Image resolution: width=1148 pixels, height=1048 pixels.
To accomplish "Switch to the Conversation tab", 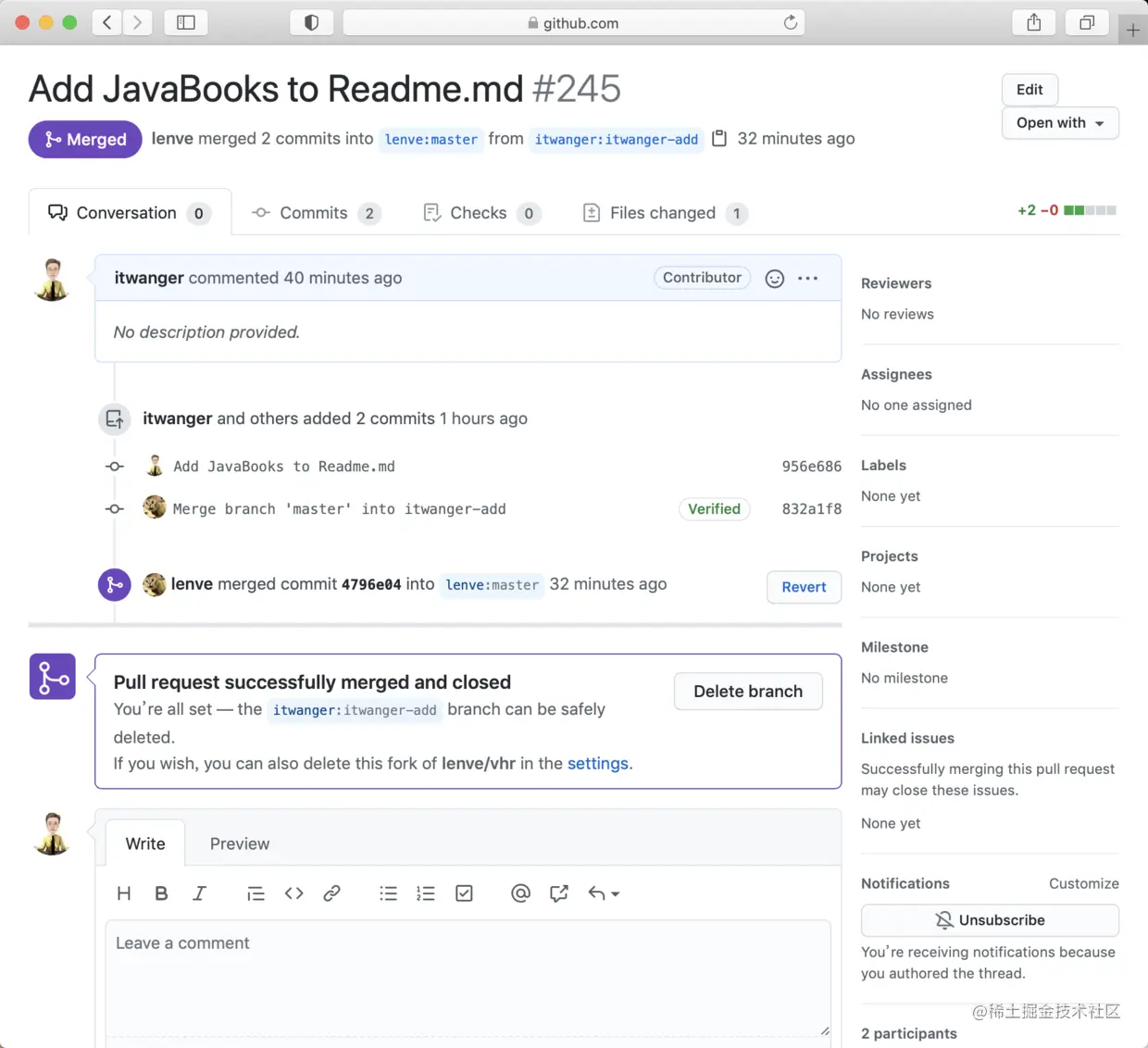I will (130, 213).
